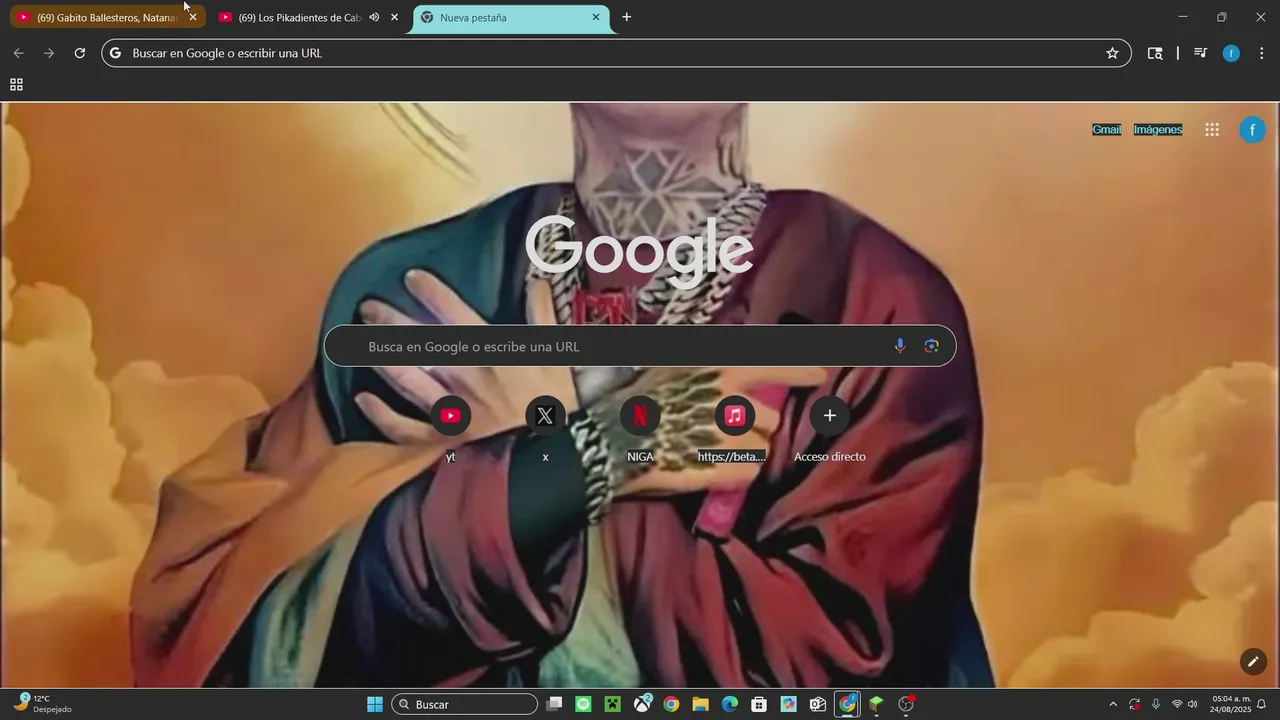Screen dimensions: 1280x720
Task: Launch Spotify from the taskbar
Action: (583, 704)
